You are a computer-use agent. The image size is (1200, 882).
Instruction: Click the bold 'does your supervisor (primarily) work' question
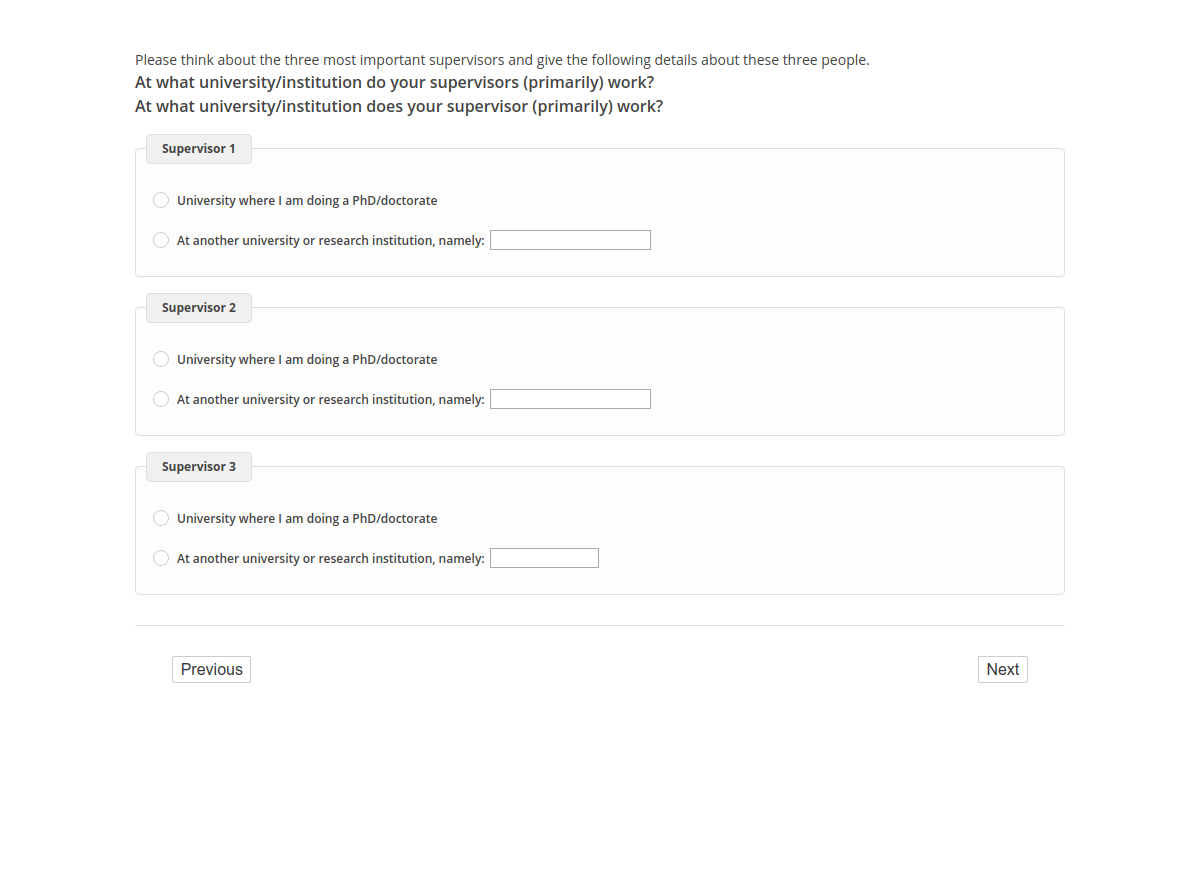(398, 106)
